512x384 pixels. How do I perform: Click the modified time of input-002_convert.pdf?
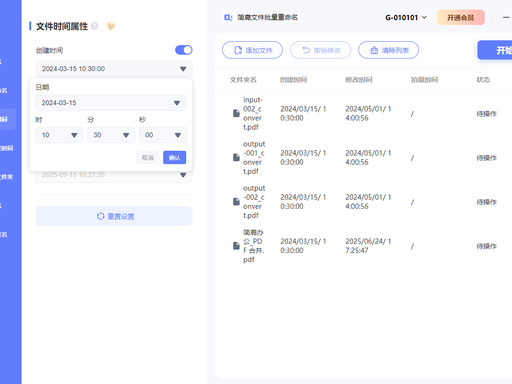(368, 113)
